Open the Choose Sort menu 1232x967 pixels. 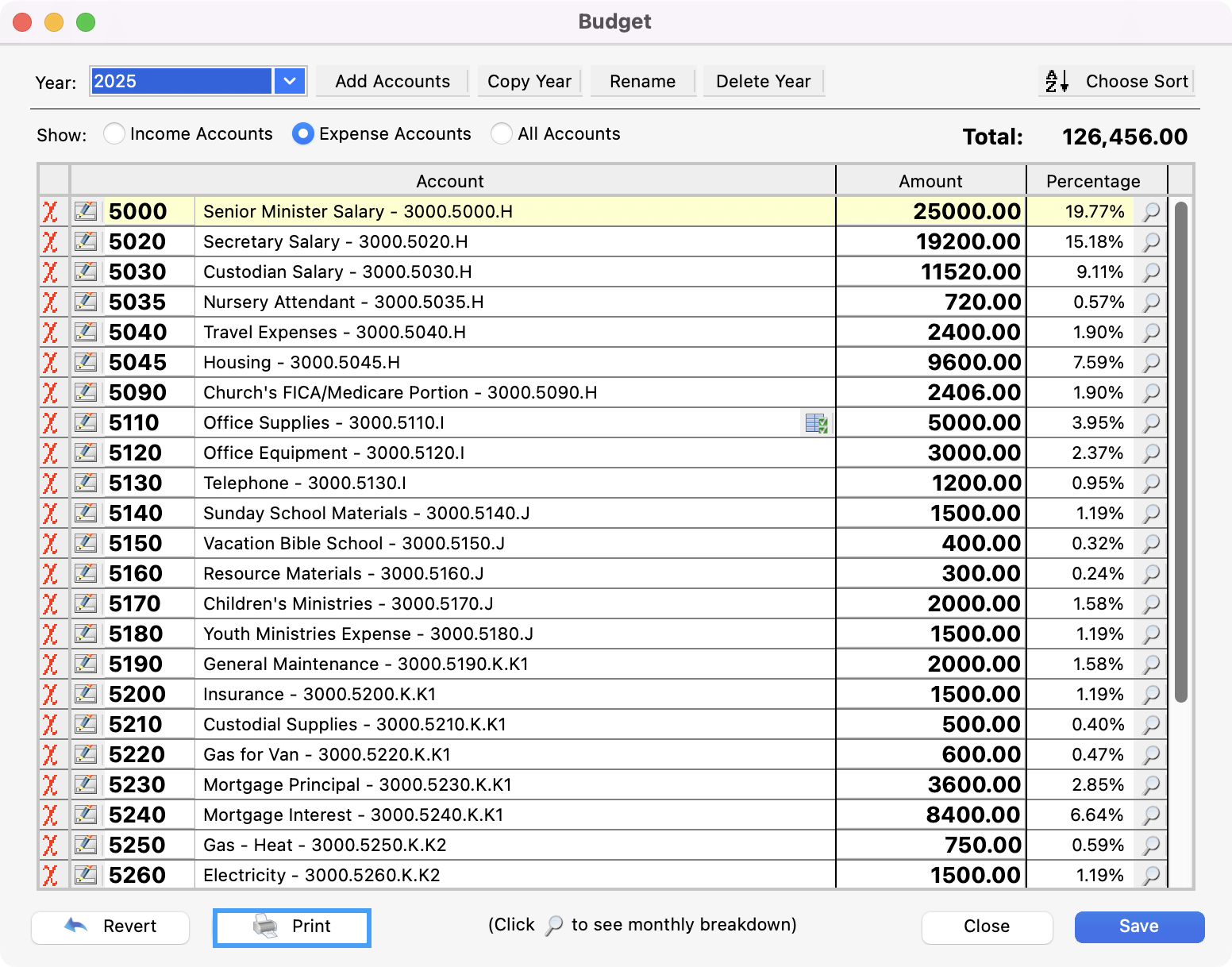(1116, 81)
